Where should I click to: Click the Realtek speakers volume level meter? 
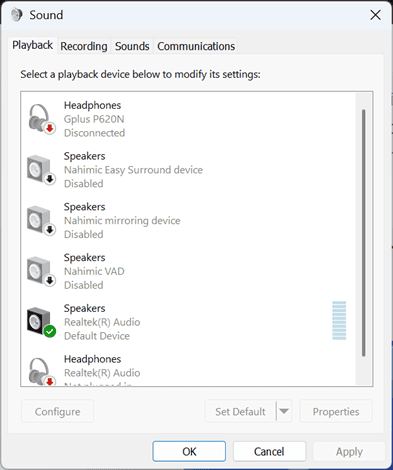pyautogui.click(x=339, y=321)
